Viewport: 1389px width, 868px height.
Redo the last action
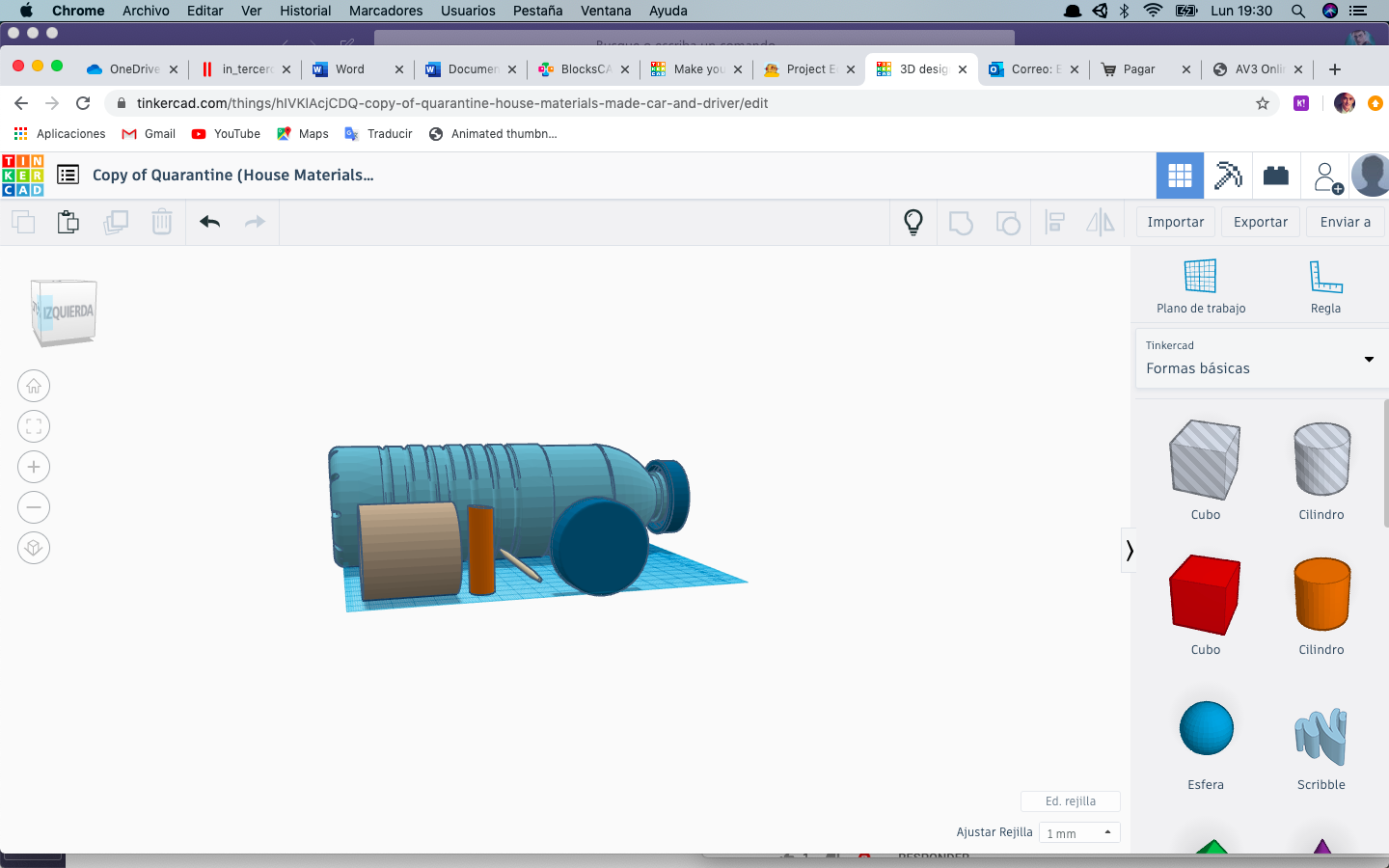255,222
